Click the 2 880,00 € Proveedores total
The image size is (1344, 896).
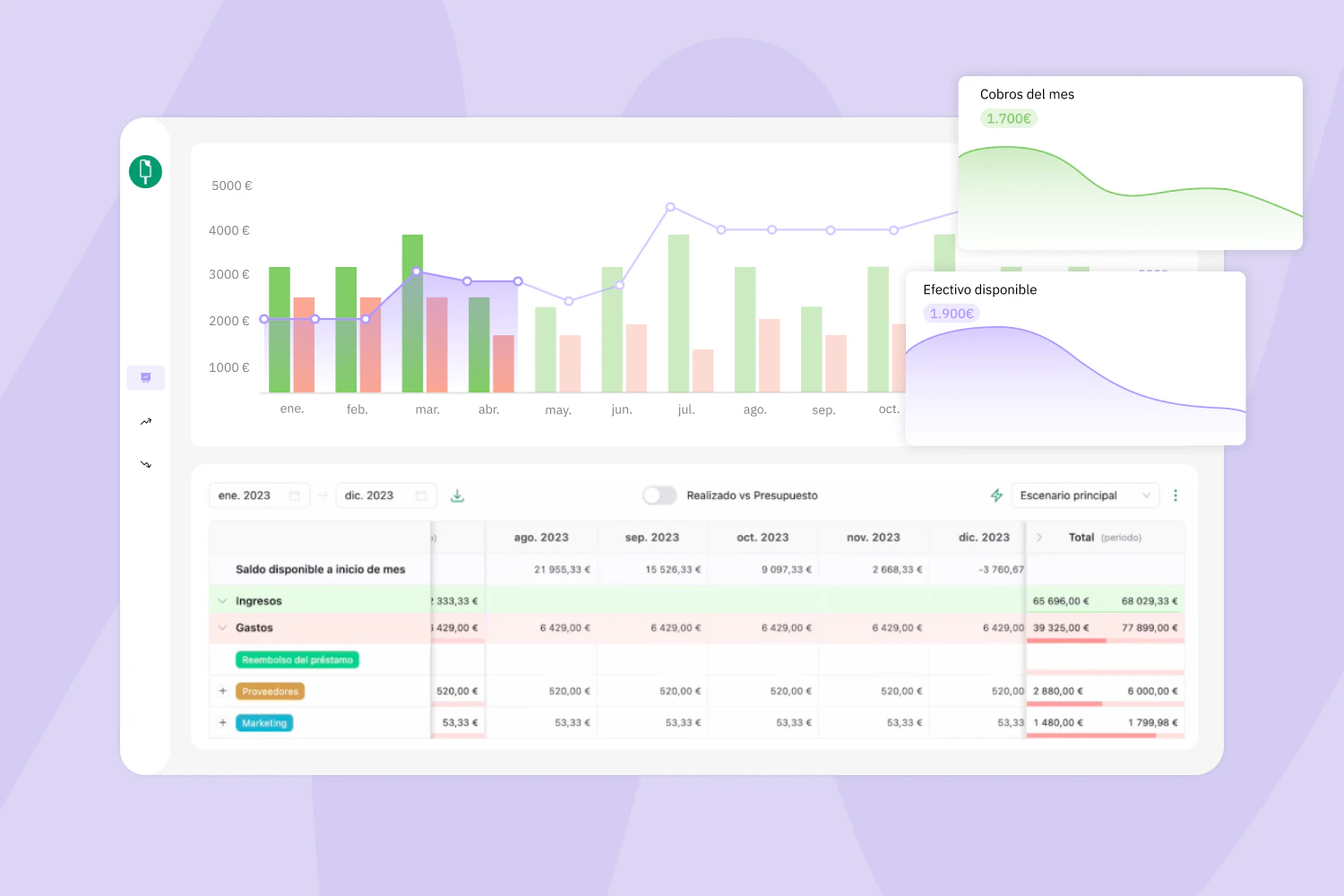click(1058, 691)
